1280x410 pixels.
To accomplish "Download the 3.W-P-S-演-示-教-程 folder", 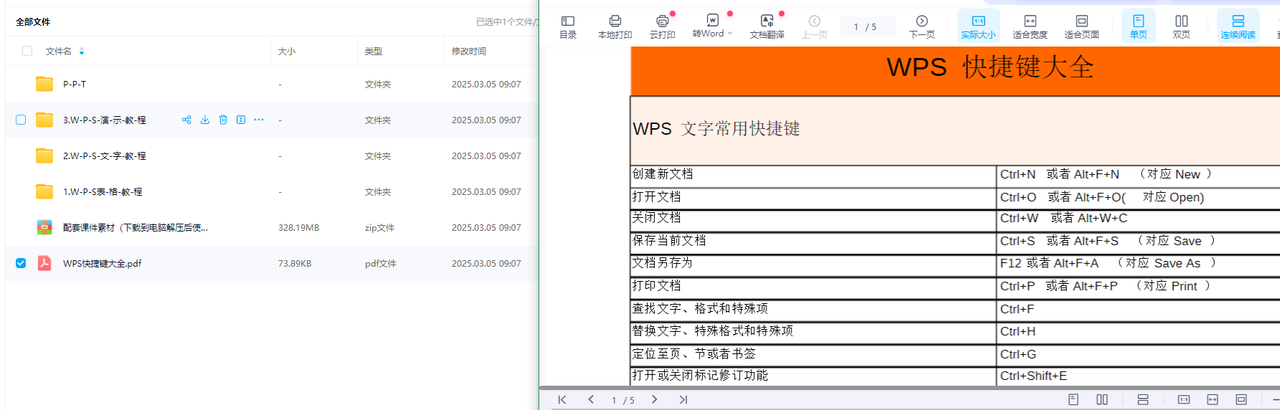I will click(x=205, y=120).
